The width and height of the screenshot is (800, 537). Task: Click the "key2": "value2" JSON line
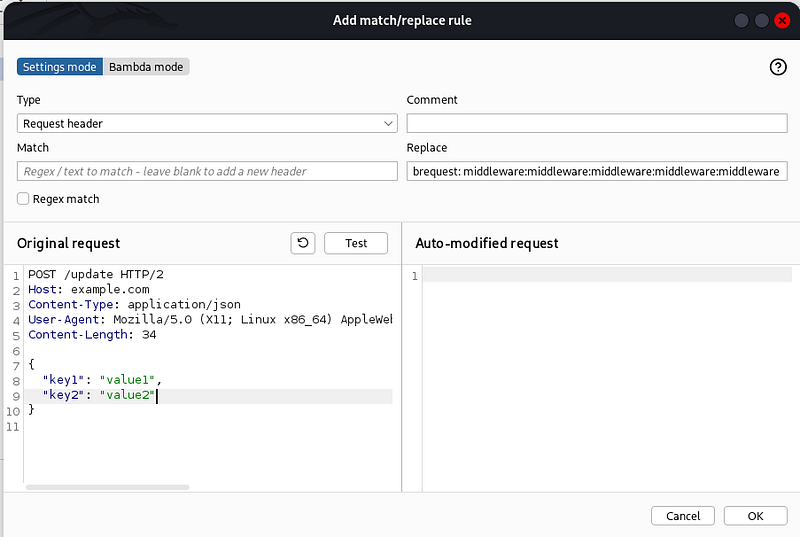point(99,395)
